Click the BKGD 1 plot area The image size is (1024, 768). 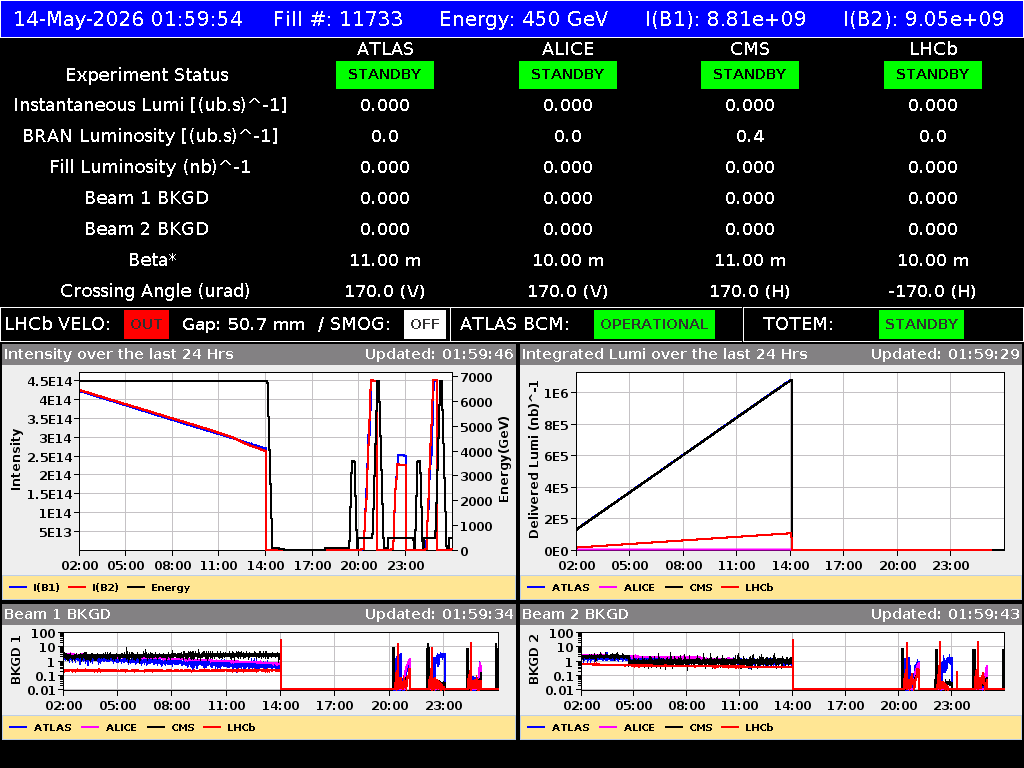281,661
